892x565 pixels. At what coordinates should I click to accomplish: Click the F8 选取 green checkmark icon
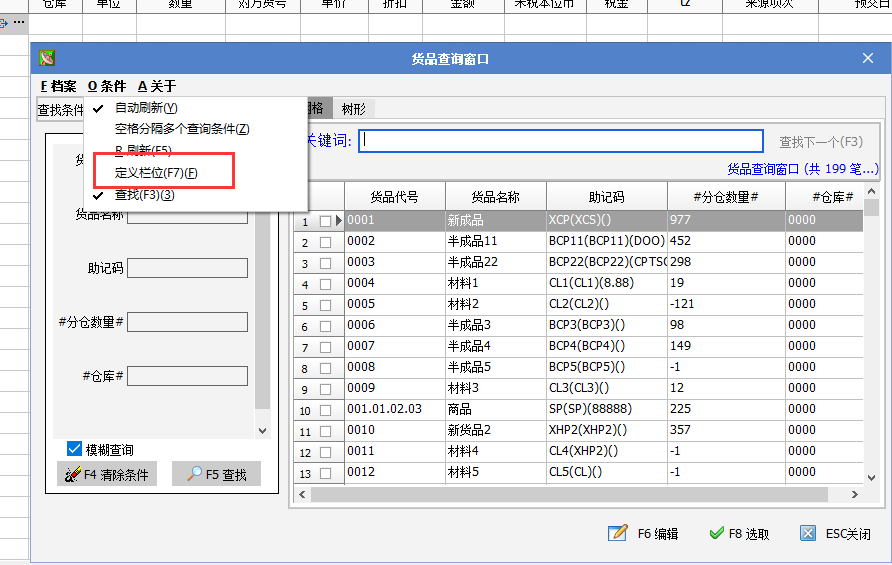pos(715,533)
